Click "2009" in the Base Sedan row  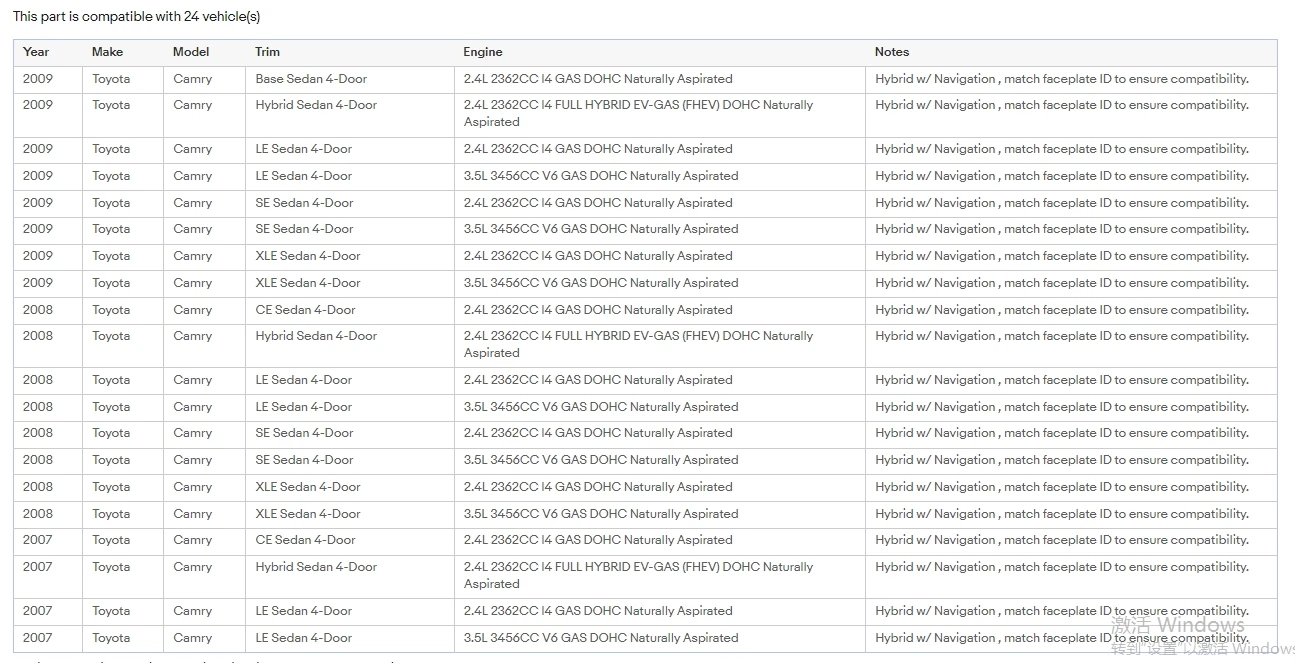[x=38, y=79]
